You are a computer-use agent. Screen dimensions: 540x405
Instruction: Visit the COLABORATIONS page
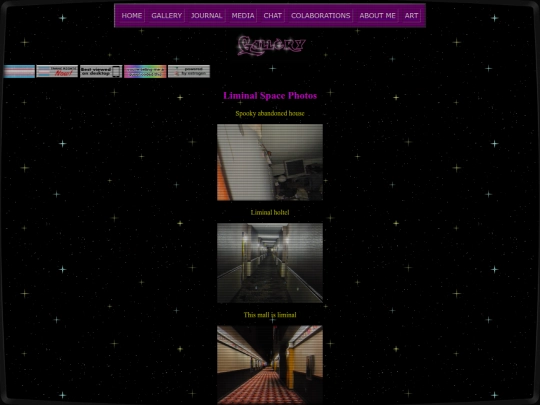320,15
